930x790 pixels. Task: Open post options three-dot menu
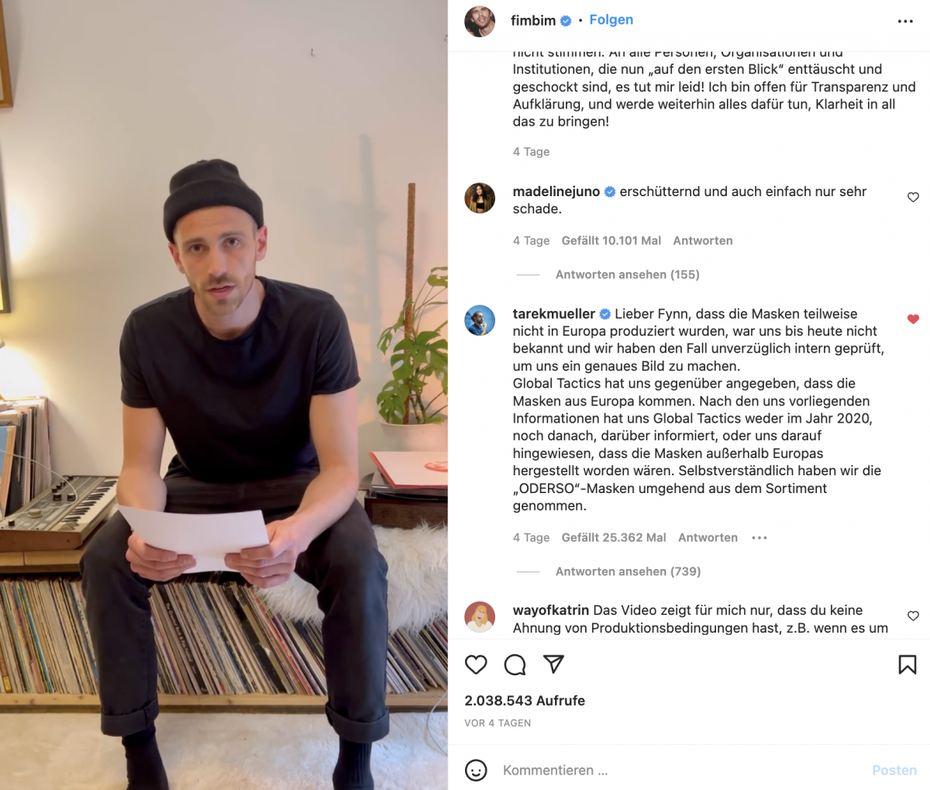click(905, 21)
